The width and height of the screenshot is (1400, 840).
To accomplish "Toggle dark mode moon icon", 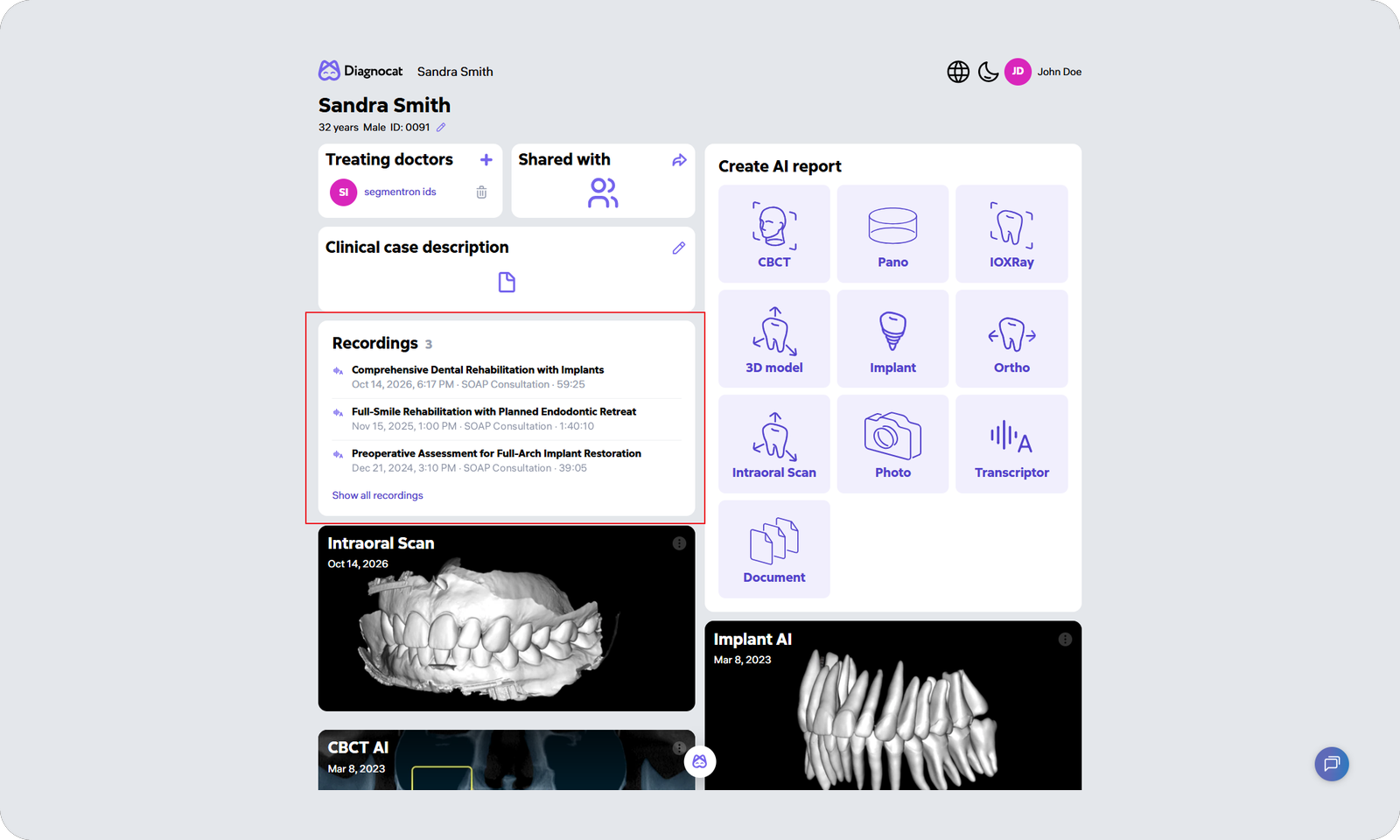I will [x=988, y=72].
